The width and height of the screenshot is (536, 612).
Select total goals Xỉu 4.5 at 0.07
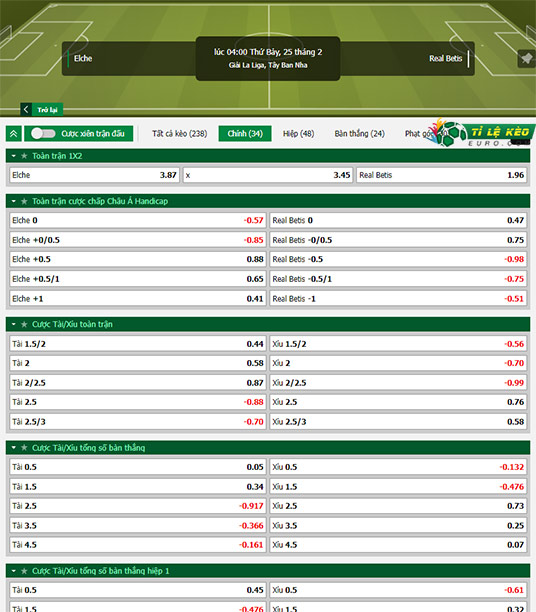click(398, 545)
